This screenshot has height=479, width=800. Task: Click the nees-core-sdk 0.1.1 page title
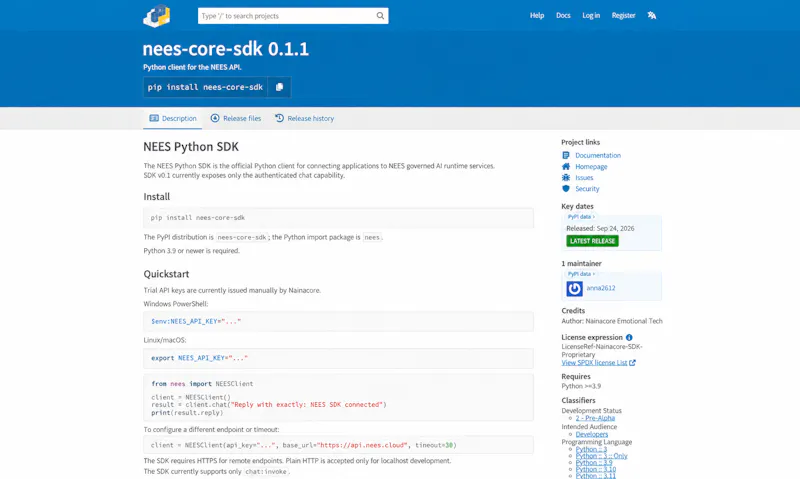click(226, 49)
